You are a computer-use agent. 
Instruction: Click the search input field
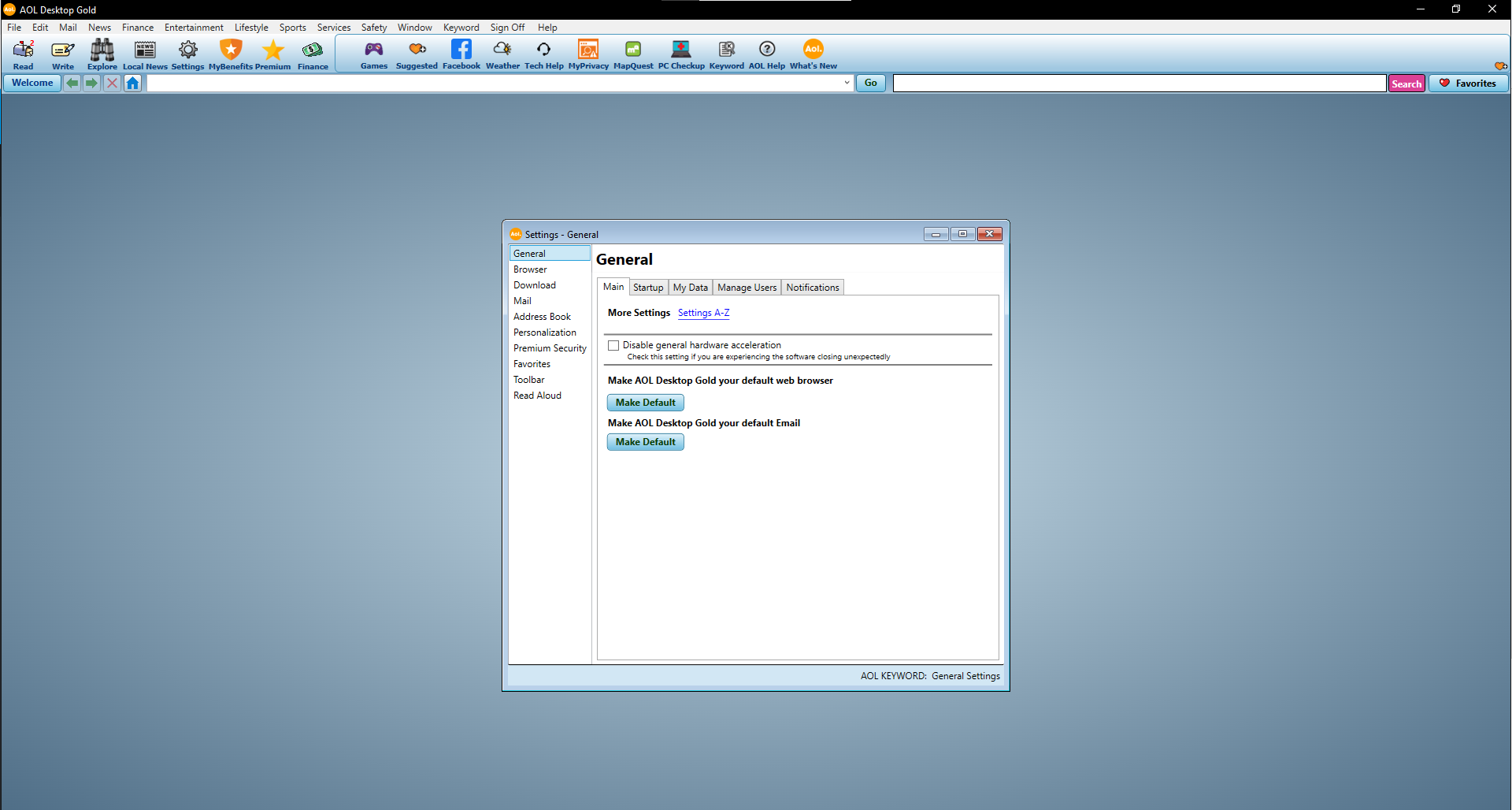[x=1139, y=84]
